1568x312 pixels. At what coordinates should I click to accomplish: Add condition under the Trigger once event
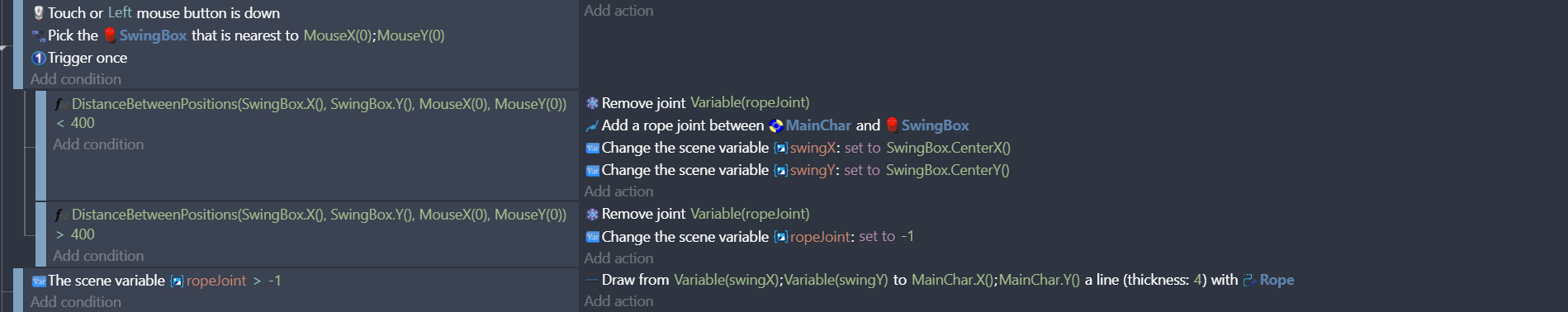tap(76, 79)
